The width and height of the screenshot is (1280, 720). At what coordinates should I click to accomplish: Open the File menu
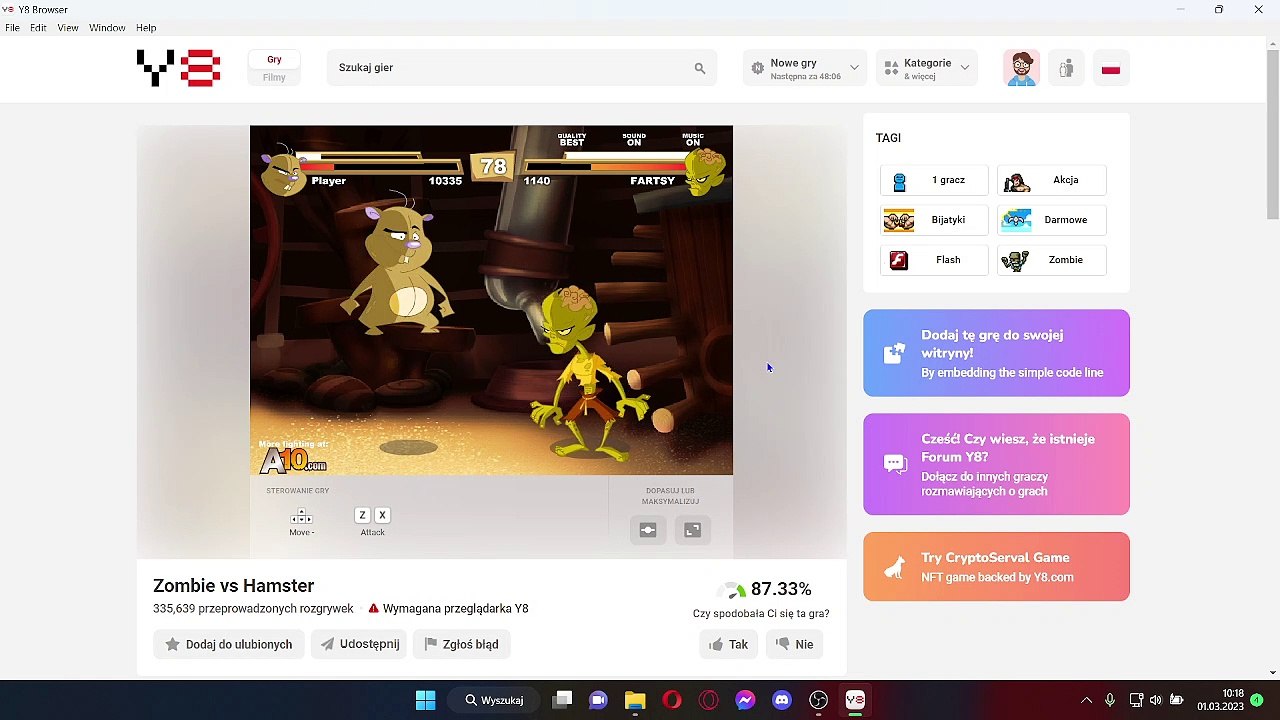12,28
